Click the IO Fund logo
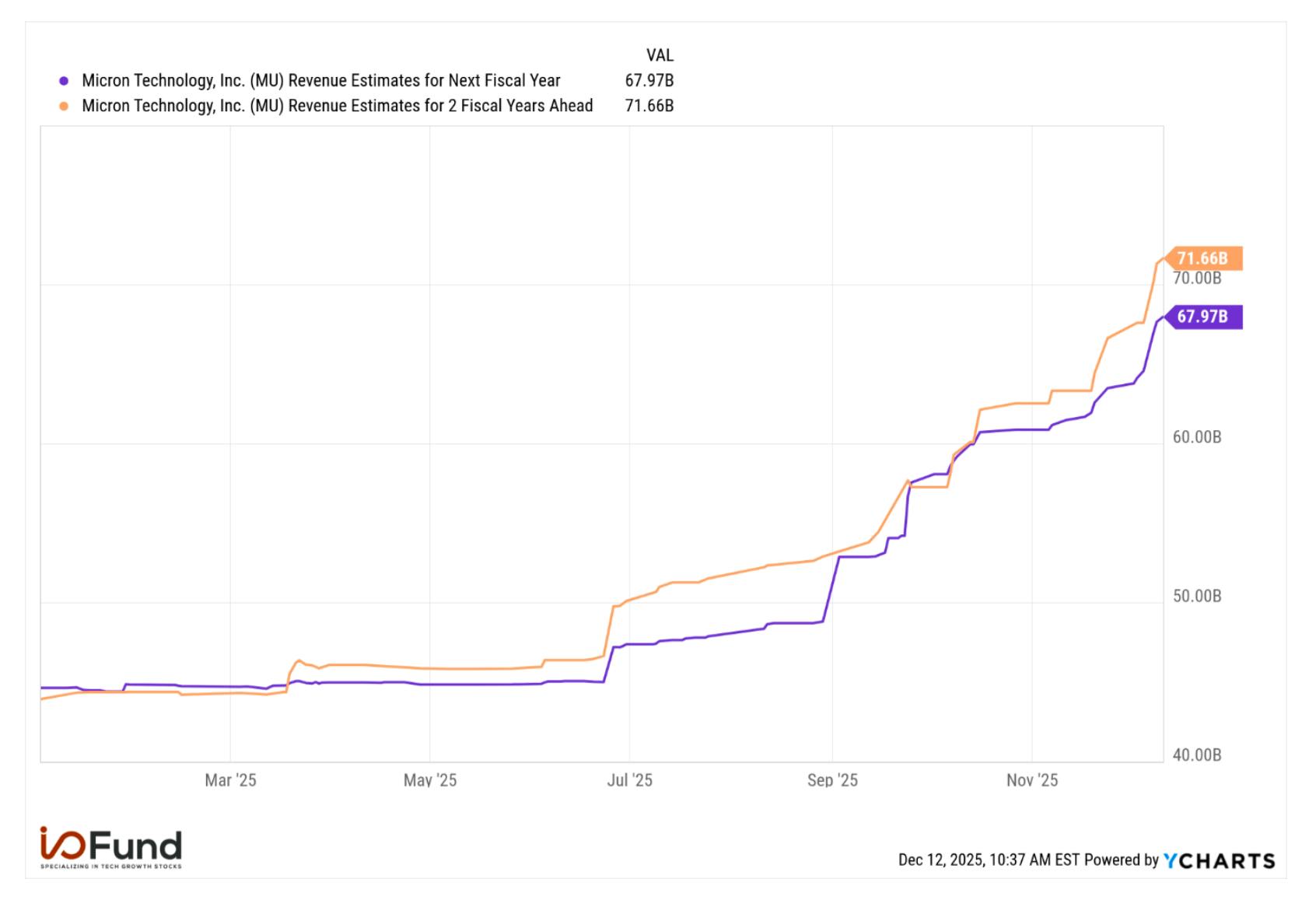The width and height of the screenshot is (1316, 907). pos(110,848)
